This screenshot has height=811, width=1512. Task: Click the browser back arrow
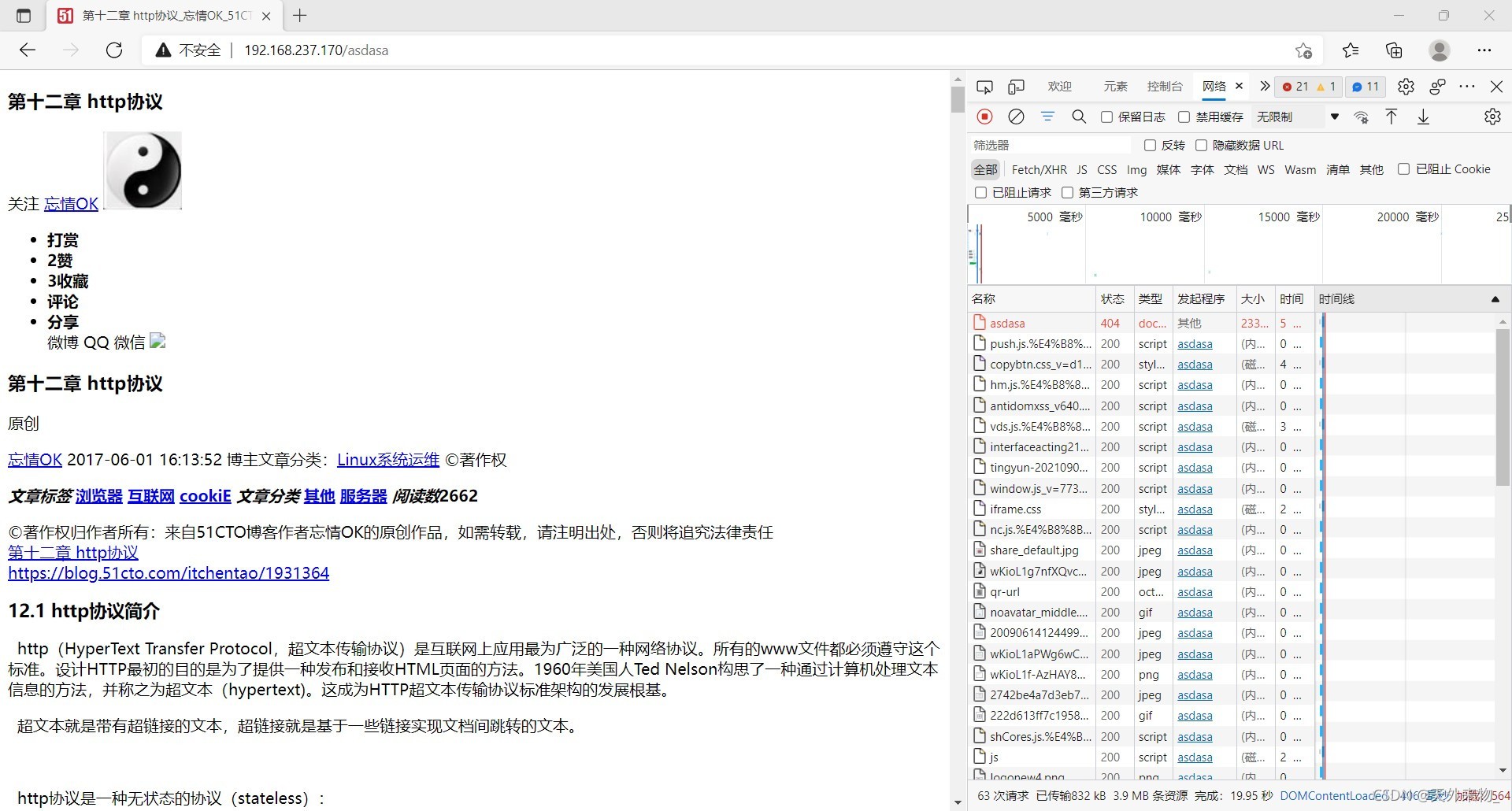[x=28, y=50]
